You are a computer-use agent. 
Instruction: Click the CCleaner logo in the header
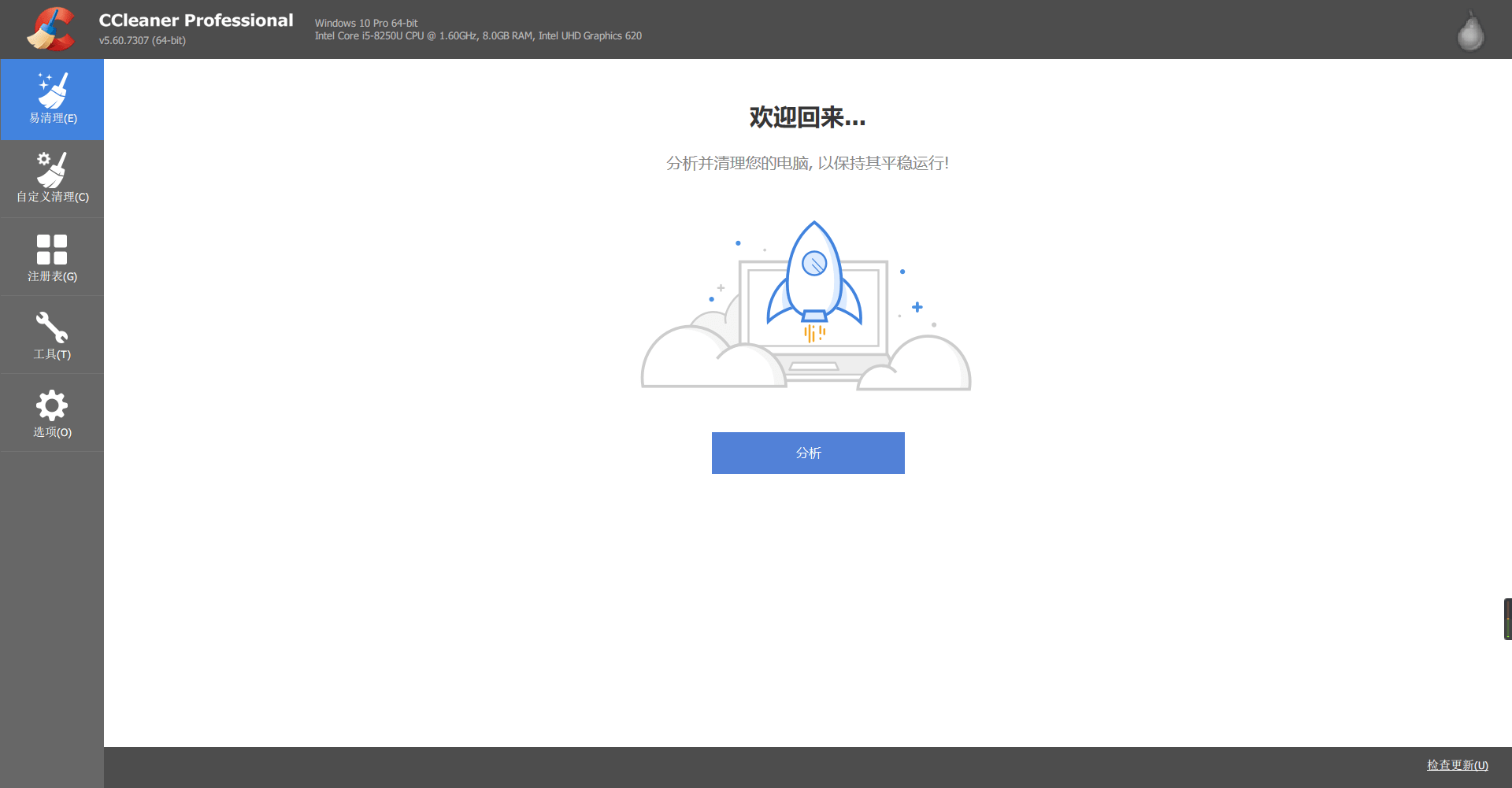[50, 29]
